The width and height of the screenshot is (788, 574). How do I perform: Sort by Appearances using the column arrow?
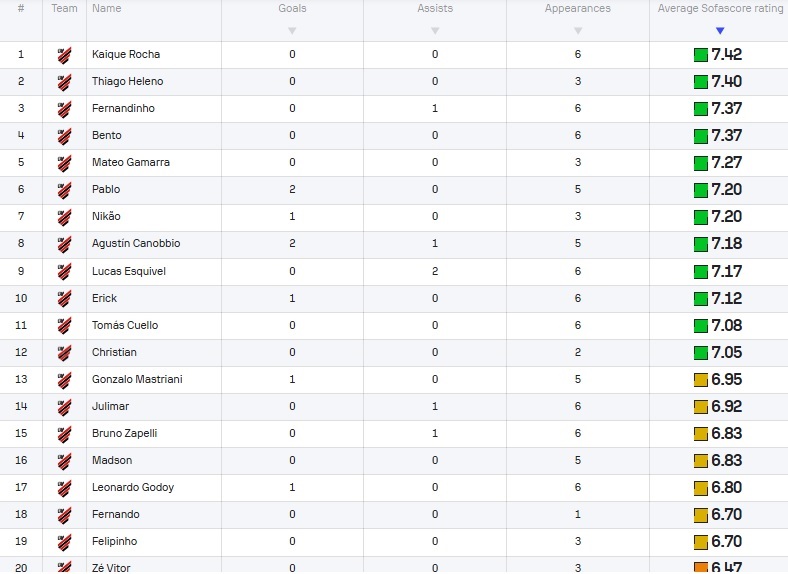[x=578, y=31]
